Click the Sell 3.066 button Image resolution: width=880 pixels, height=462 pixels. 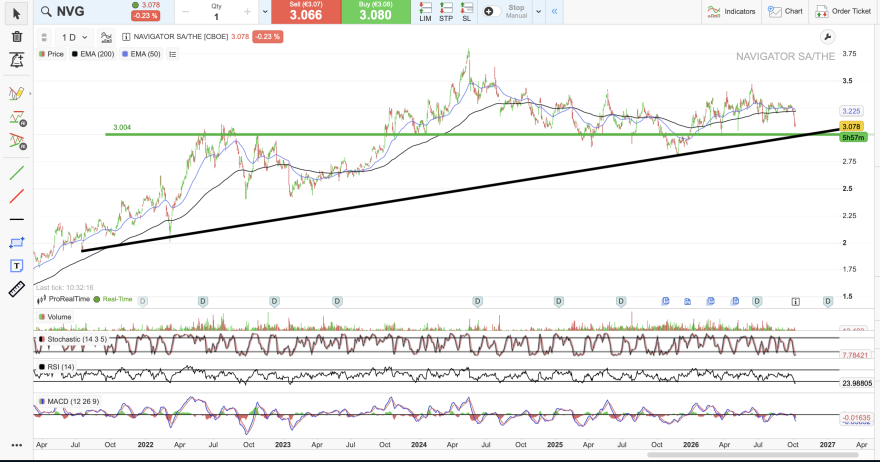(x=306, y=12)
